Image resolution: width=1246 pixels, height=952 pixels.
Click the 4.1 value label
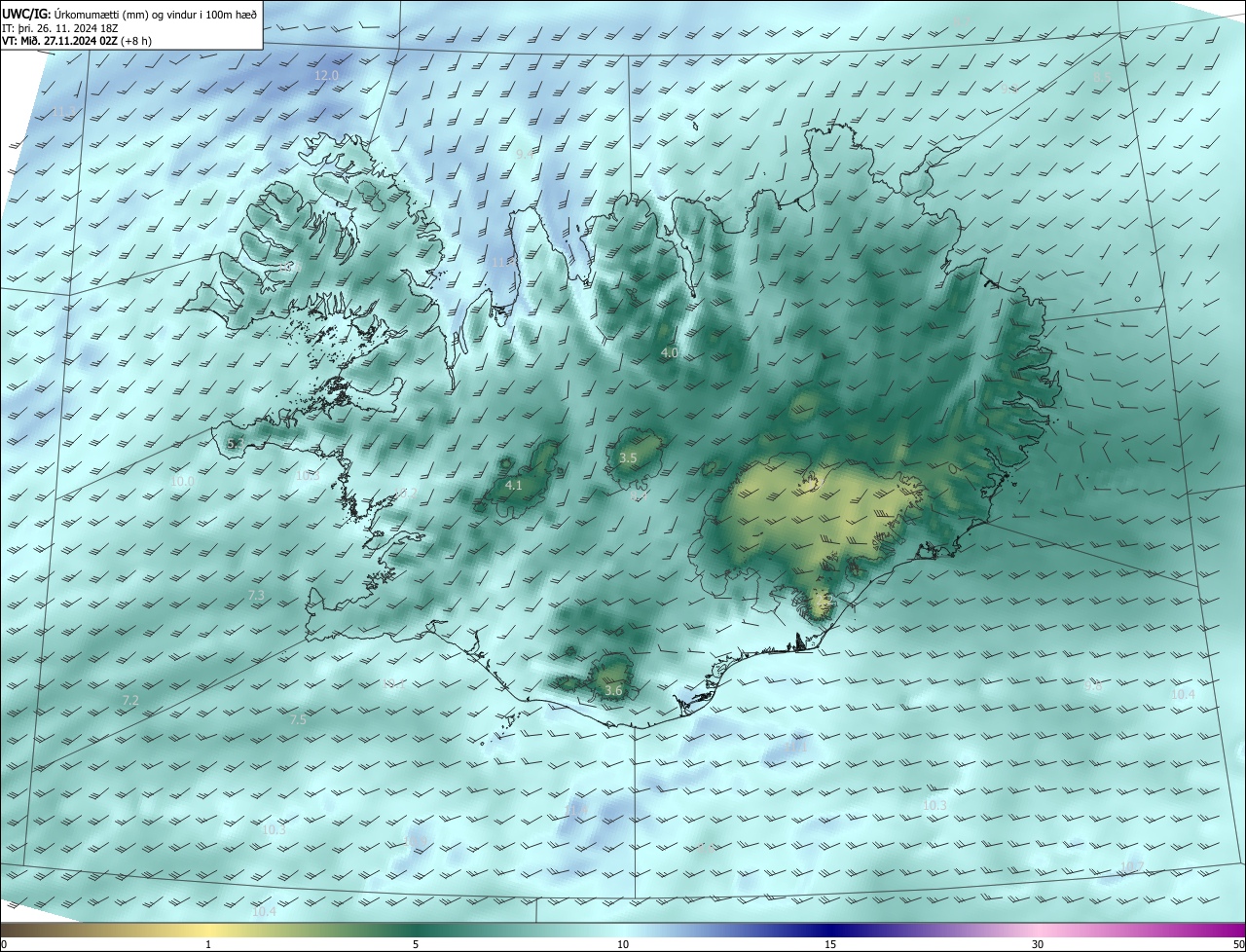(513, 485)
